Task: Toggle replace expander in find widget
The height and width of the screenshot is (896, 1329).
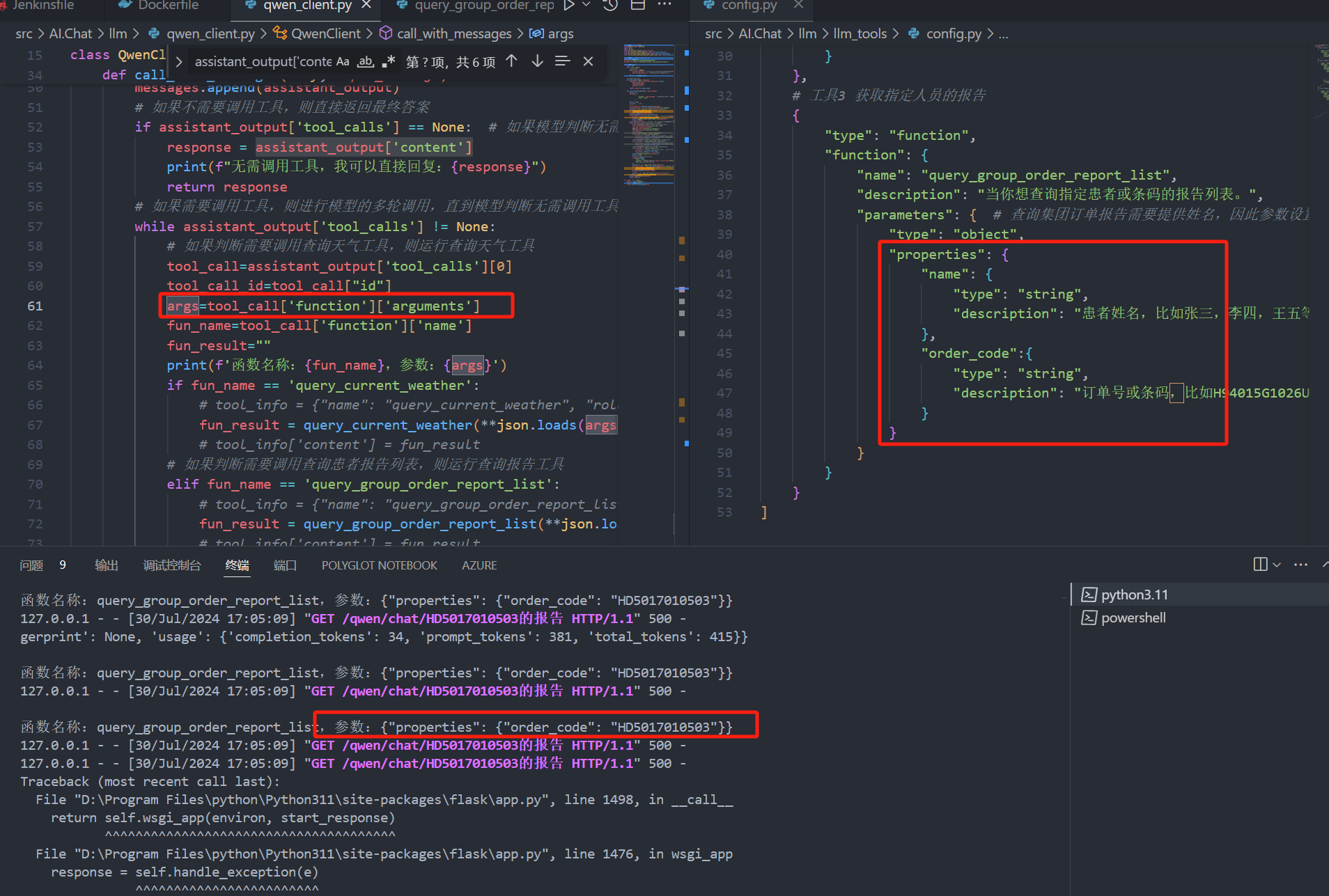Action: pyautogui.click(x=179, y=62)
